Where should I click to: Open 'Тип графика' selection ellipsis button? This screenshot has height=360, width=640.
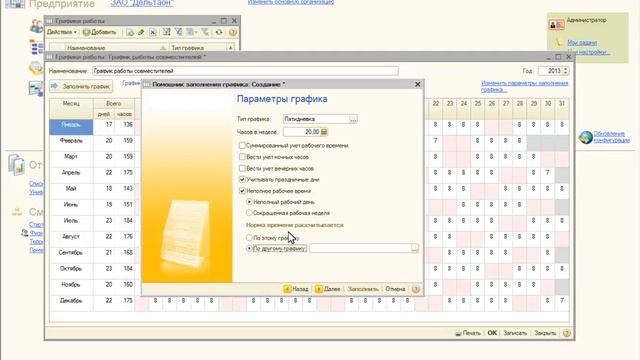pos(353,119)
